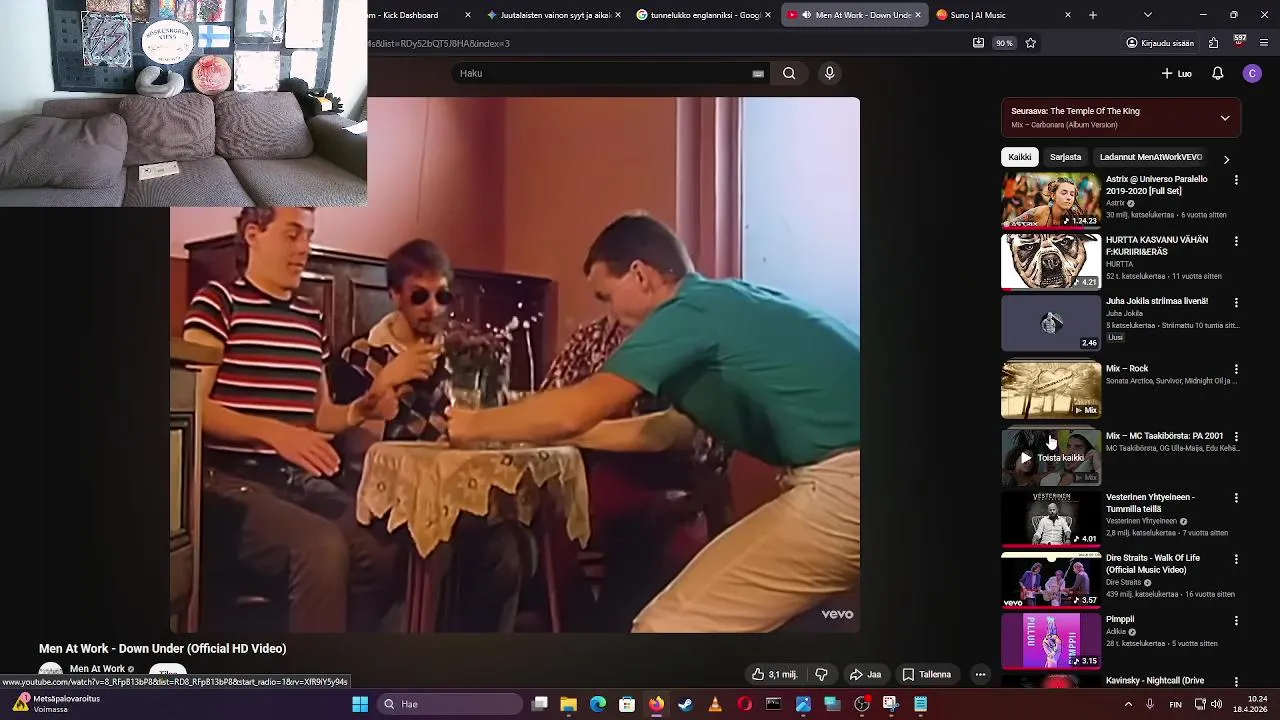
Task: Open the Pimppii video by Adikia
Action: [x=1120, y=619]
